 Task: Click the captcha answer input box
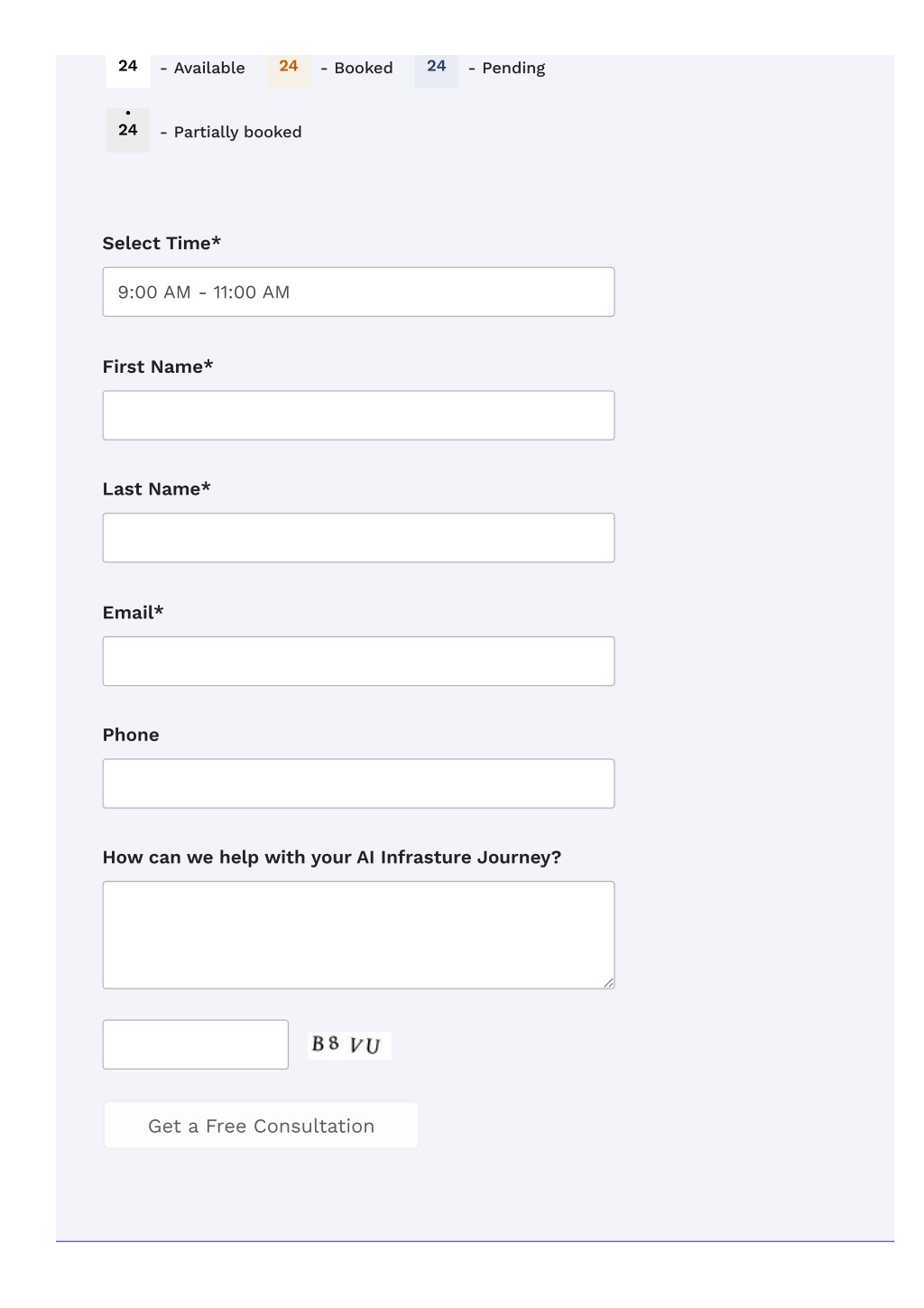point(196,1044)
